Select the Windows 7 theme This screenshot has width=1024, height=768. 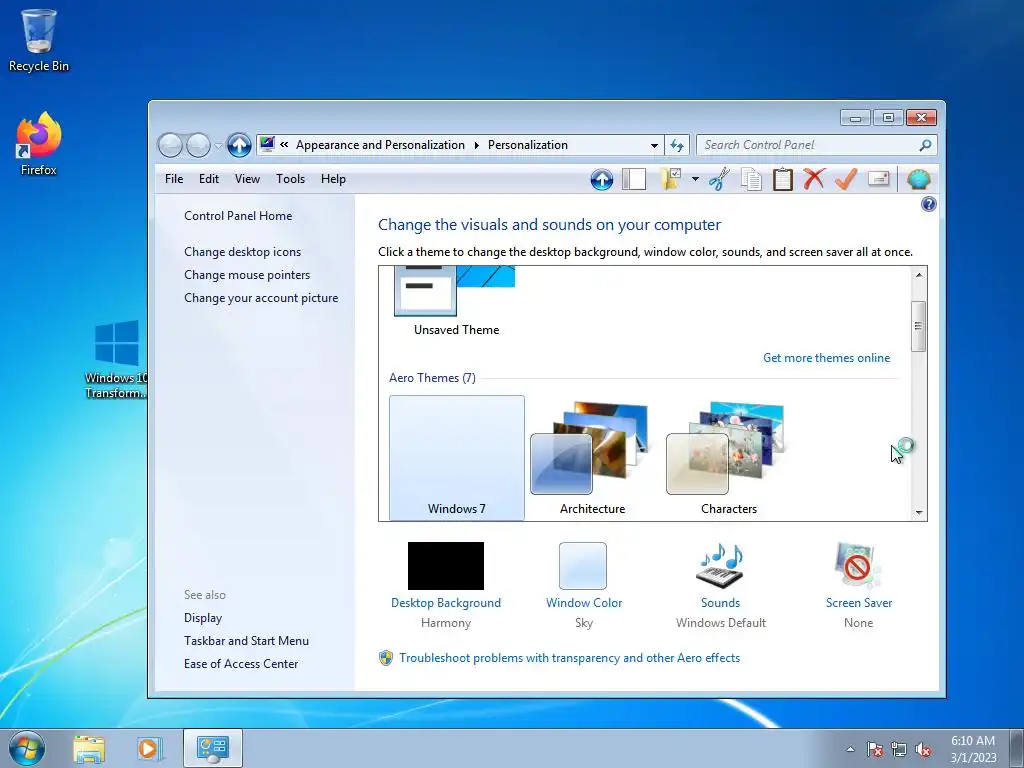coord(456,458)
